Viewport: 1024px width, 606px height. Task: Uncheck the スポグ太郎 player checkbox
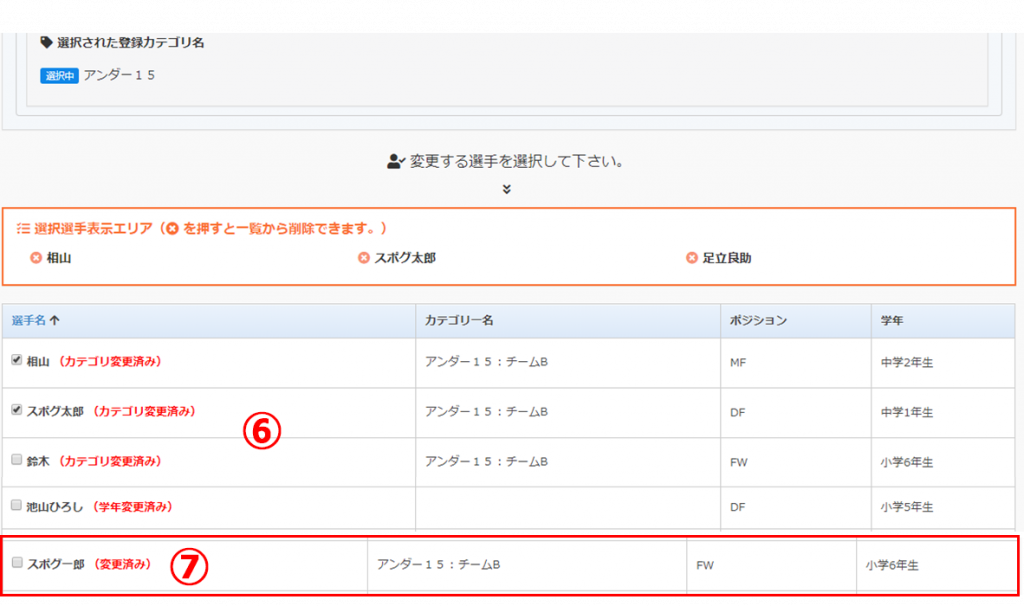[16, 411]
